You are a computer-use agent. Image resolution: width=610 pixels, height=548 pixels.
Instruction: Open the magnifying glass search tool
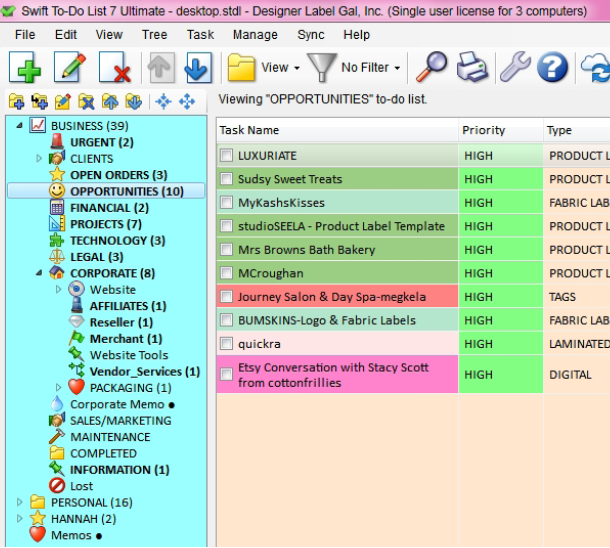[431, 67]
